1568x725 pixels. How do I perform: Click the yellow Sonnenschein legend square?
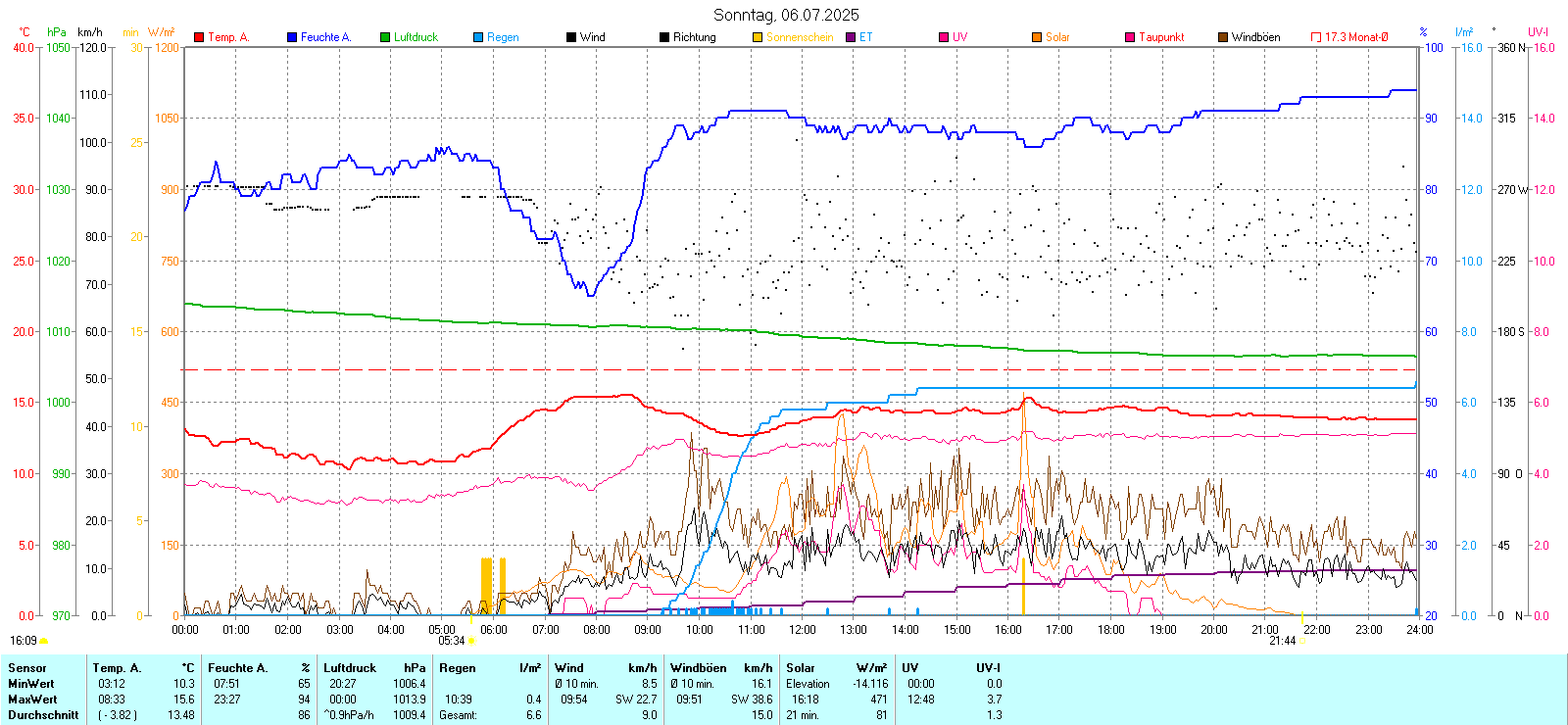pyautogui.click(x=758, y=37)
